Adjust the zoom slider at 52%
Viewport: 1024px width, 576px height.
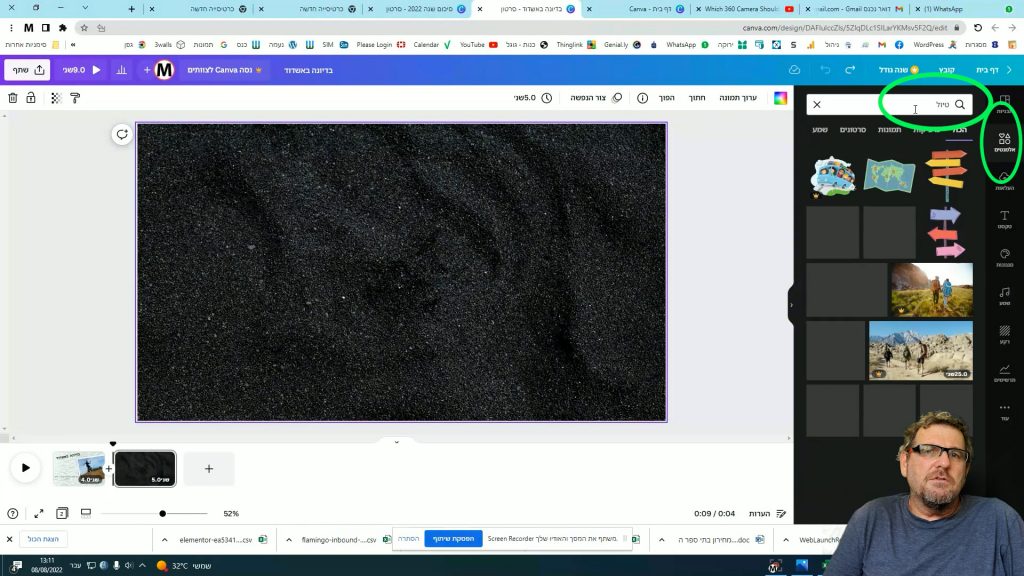(163, 513)
